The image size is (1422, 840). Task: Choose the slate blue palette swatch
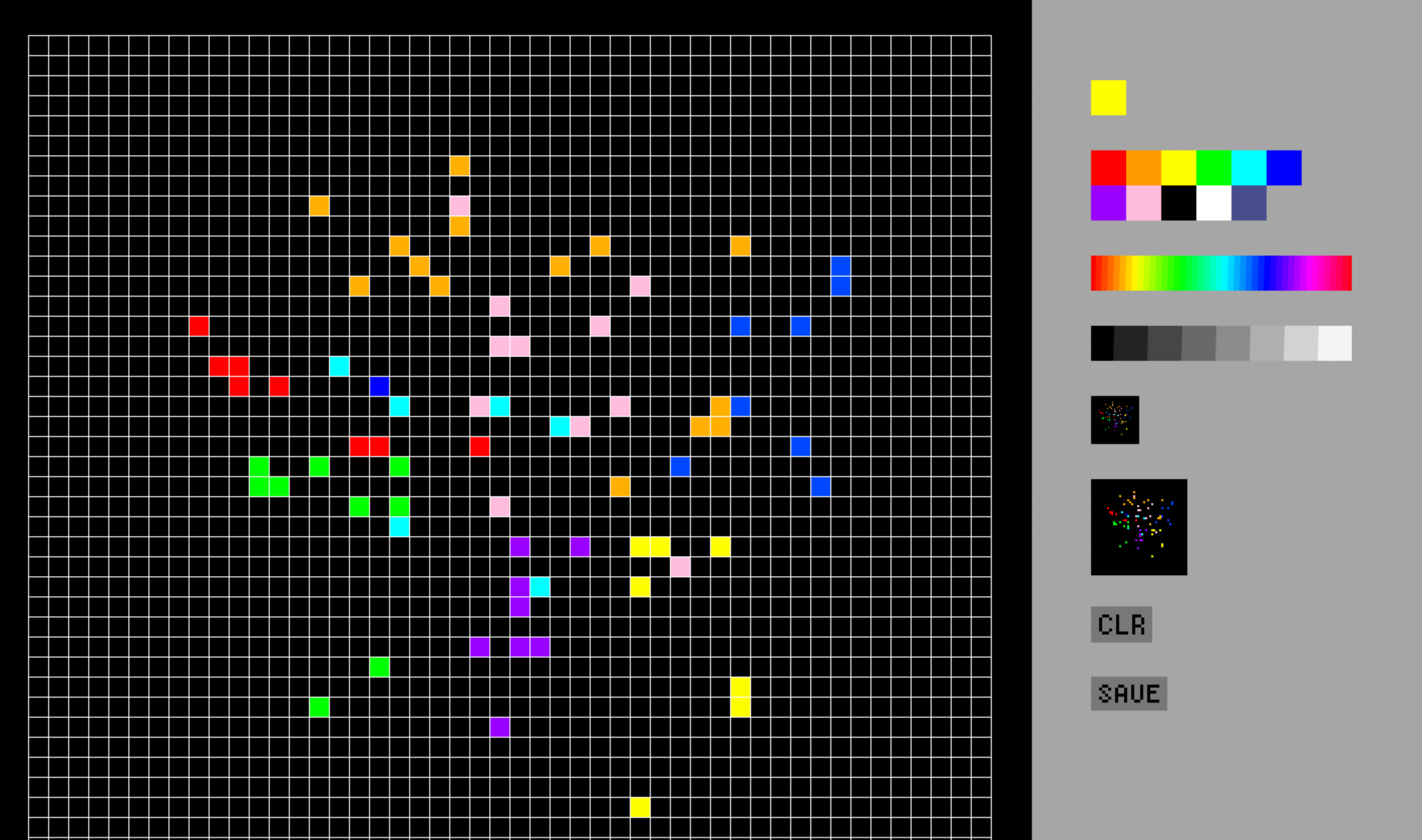pyautogui.click(x=1249, y=202)
